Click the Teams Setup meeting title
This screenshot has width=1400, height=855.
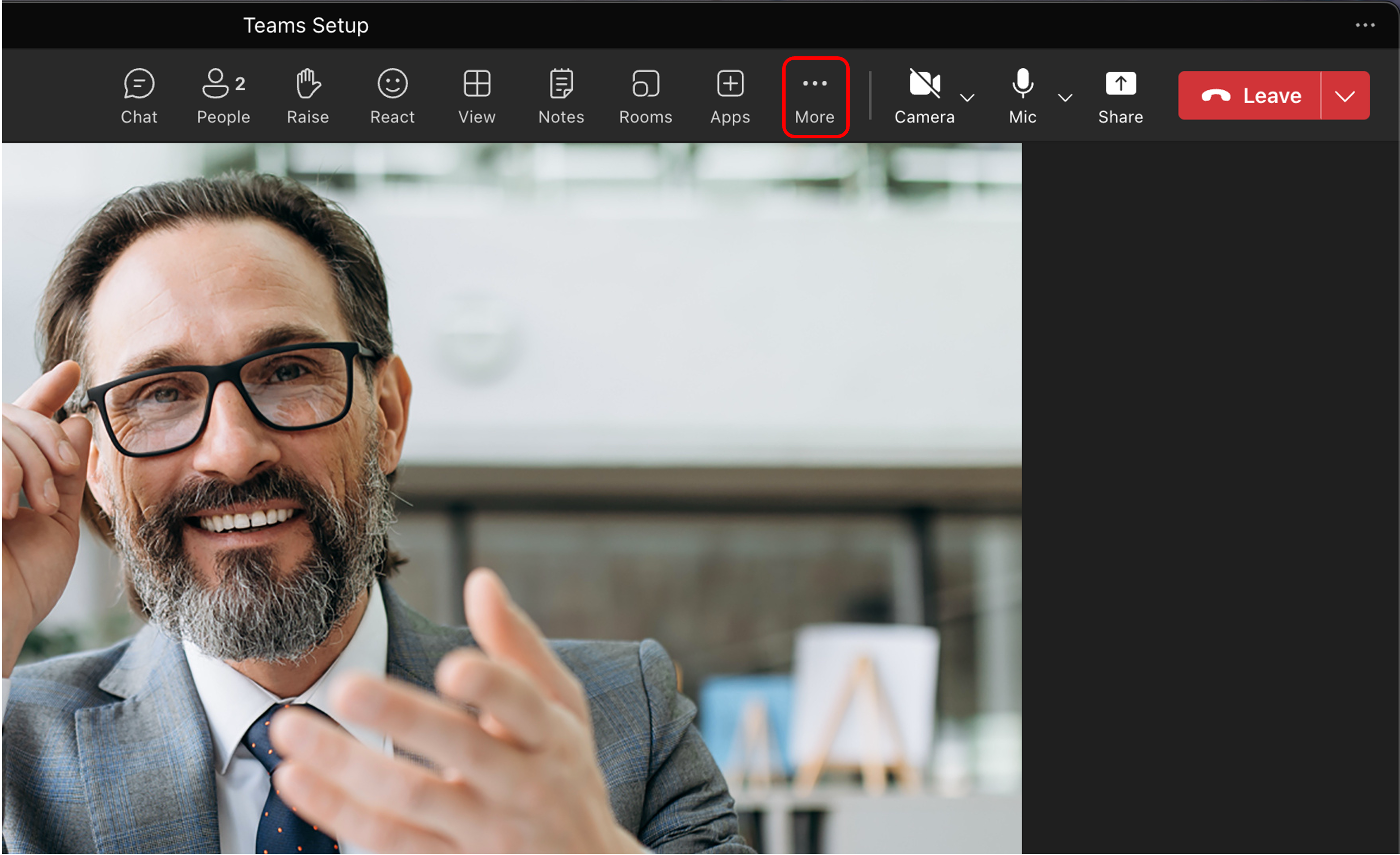305,26
